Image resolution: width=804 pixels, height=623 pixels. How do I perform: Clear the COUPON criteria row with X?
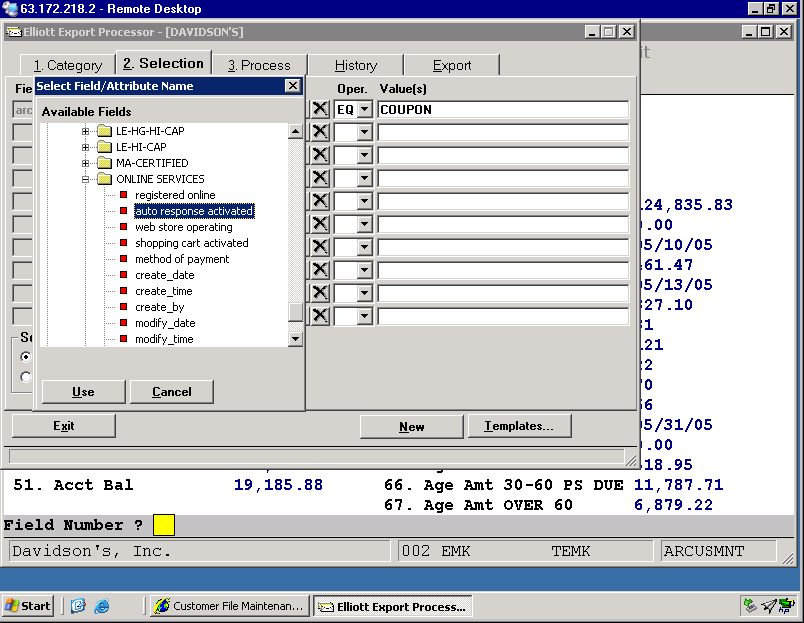[x=320, y=109]
